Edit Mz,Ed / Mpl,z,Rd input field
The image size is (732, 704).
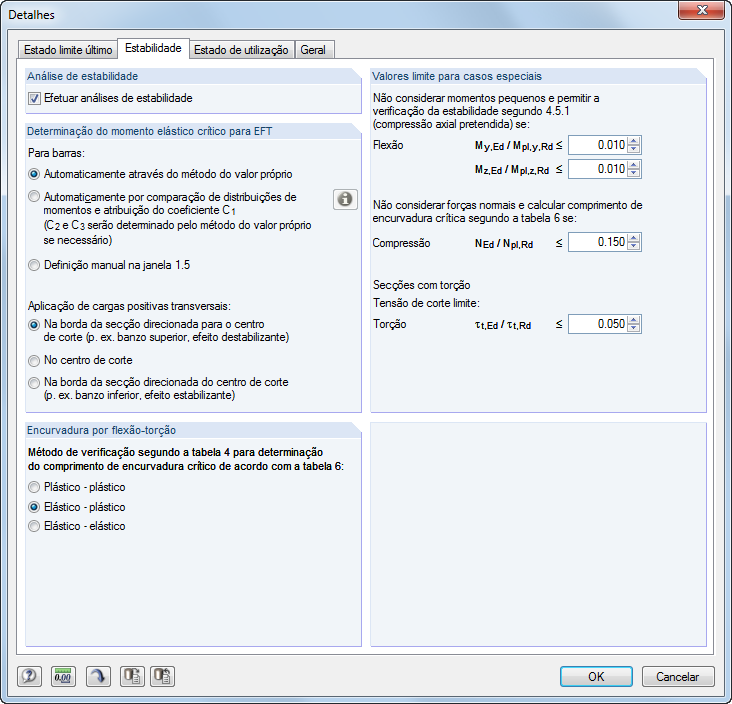click(x=598, y=169)
